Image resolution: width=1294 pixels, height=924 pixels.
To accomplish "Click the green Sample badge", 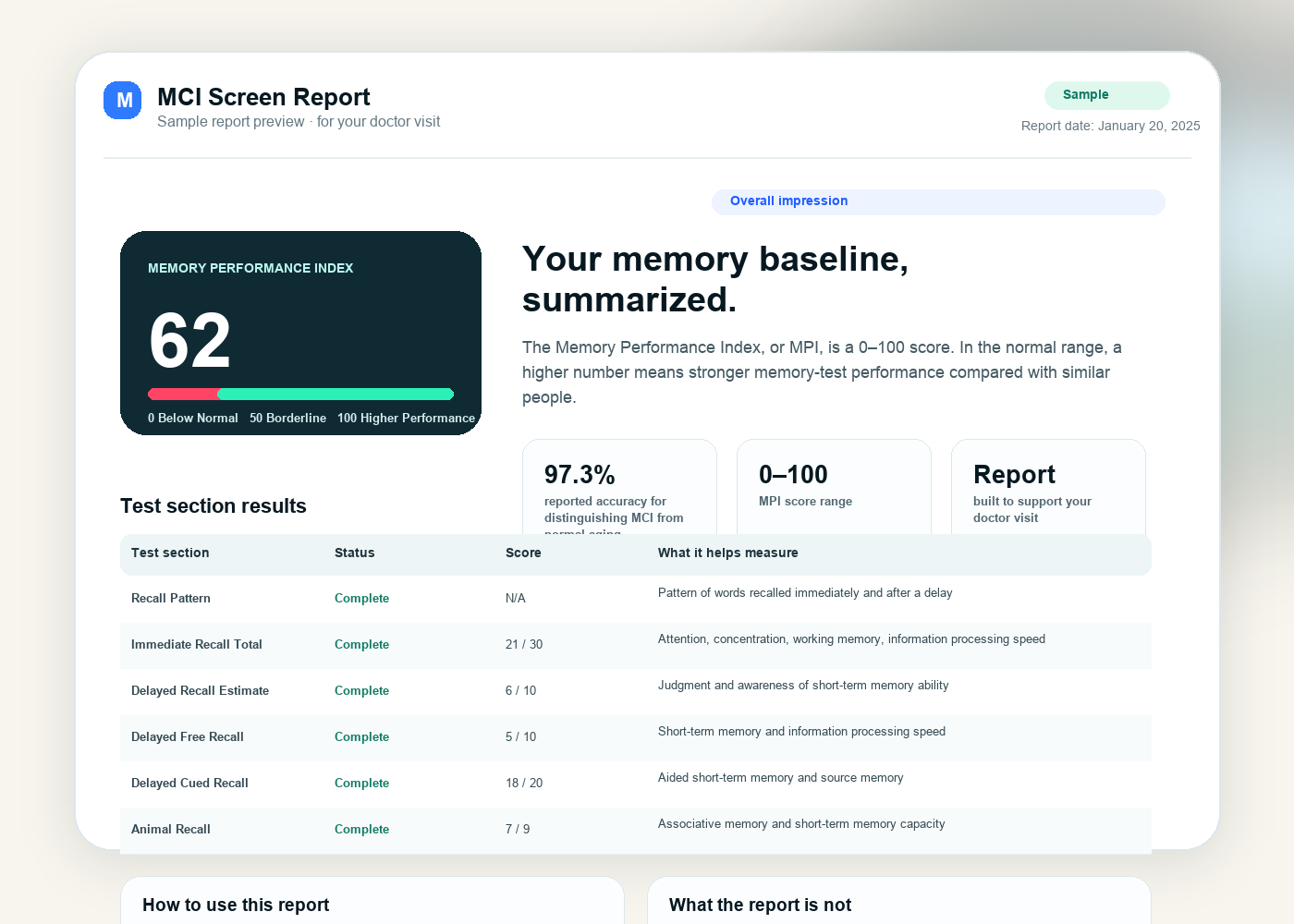I will tap(1106, 95).
